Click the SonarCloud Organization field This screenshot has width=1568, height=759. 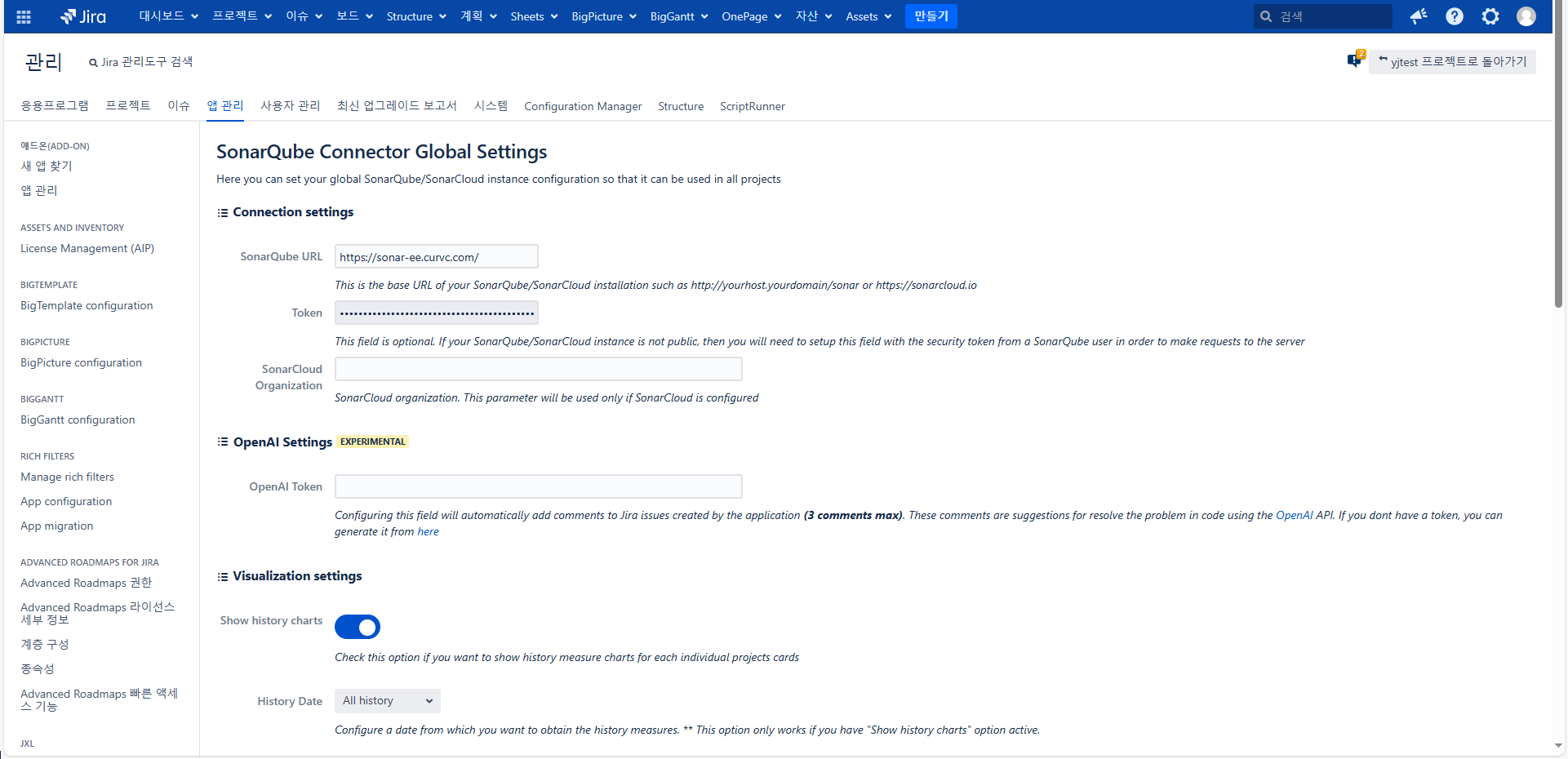(539, 369)
